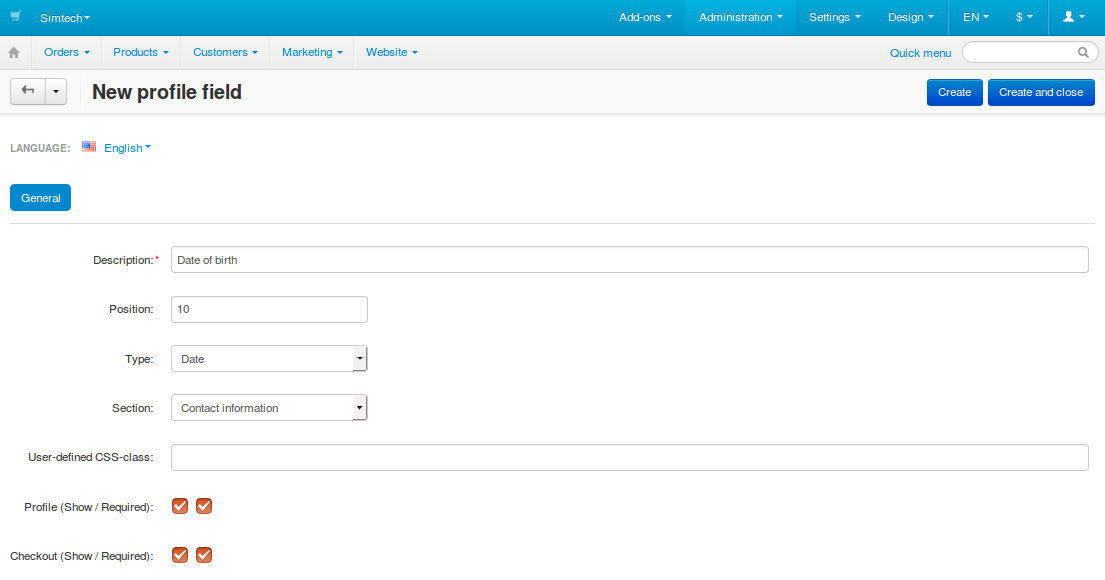
Task: Select the General tab
Action: click(x=40, y=198)
